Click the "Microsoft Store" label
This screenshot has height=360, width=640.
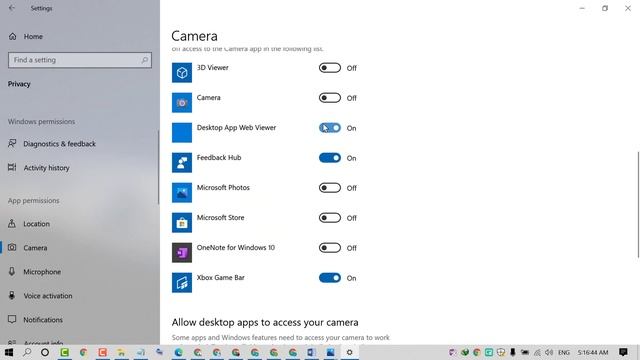[x=220, y=218]
